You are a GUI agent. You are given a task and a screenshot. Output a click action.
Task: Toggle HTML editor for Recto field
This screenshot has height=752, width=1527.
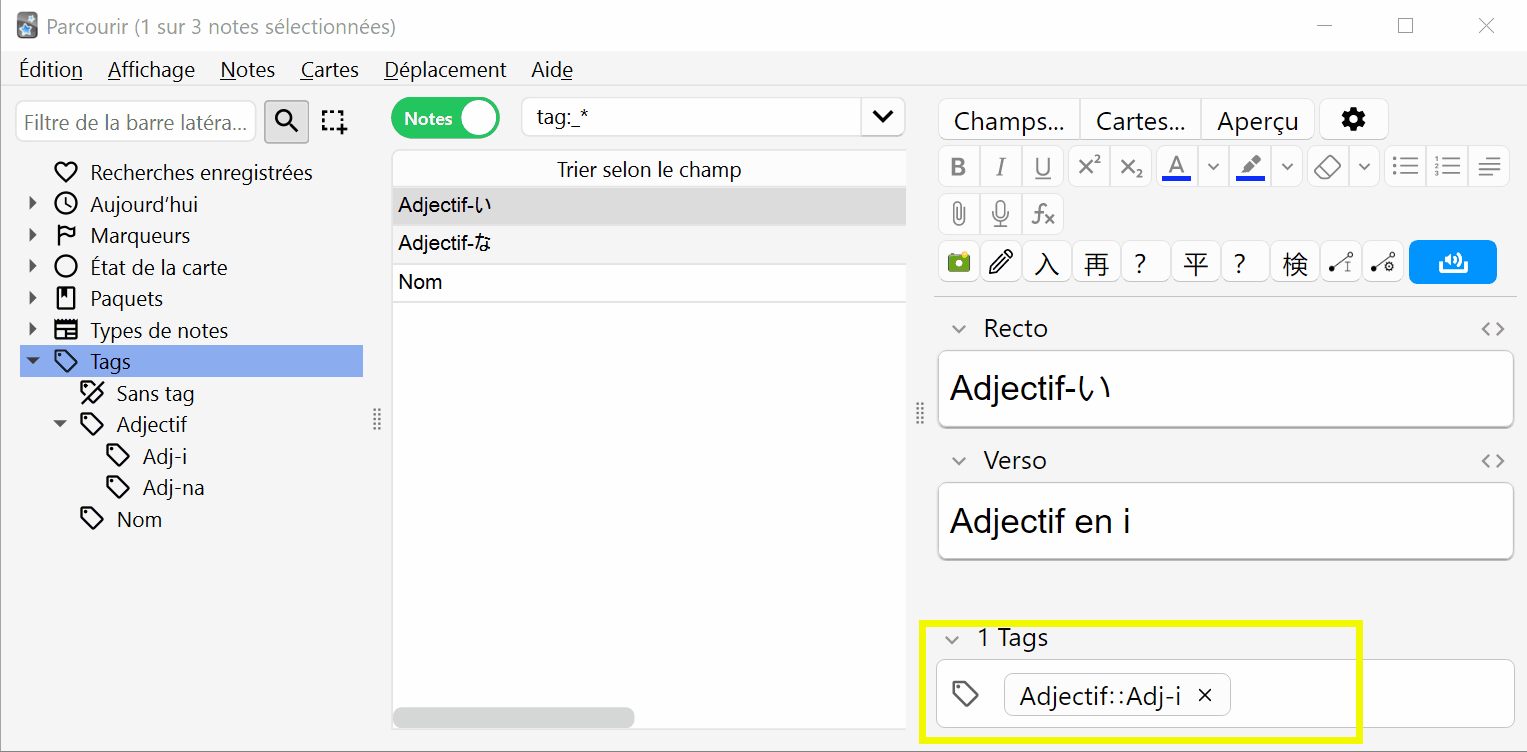[1492, 329]
